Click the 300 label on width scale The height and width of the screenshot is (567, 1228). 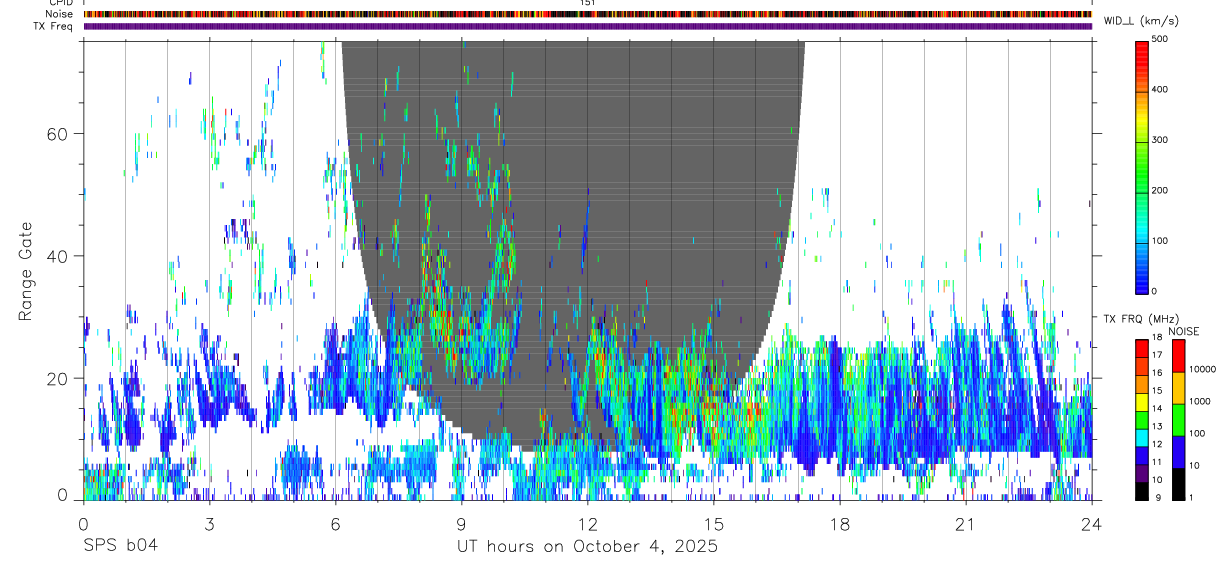pyautogui.click(x=1160, y=140)
